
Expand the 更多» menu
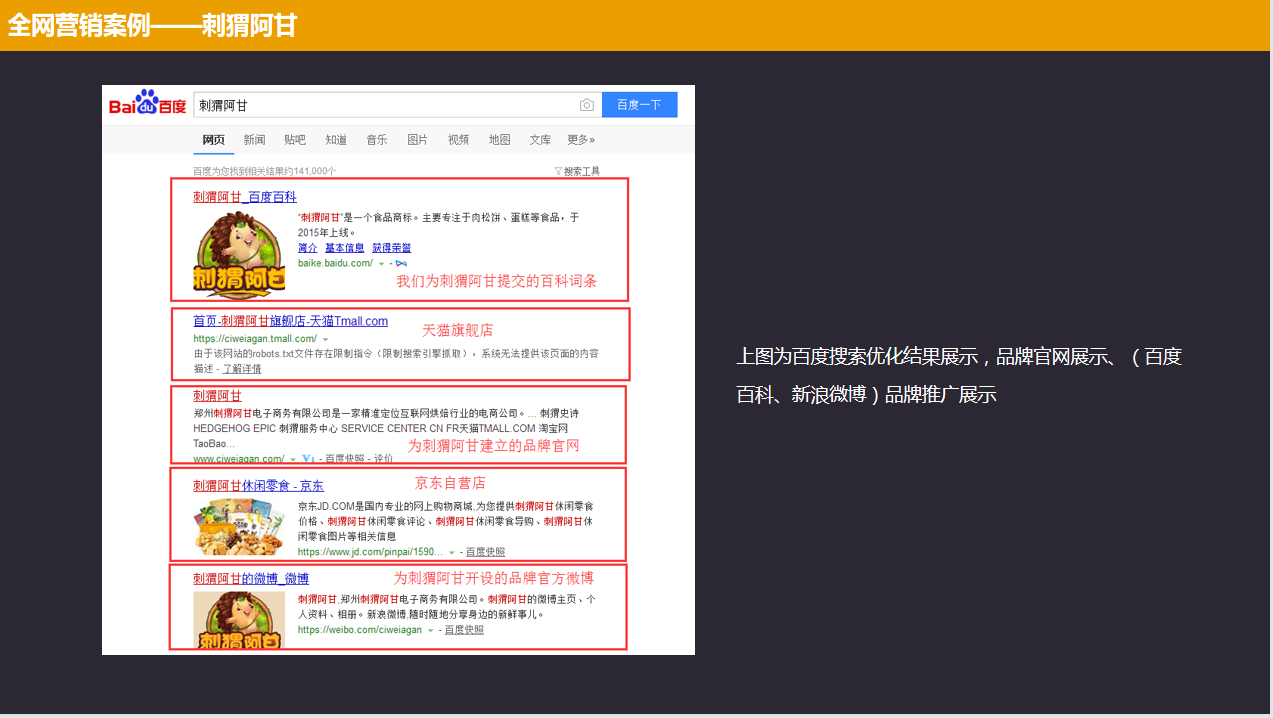pyautogui.click(x=581, y=140)
